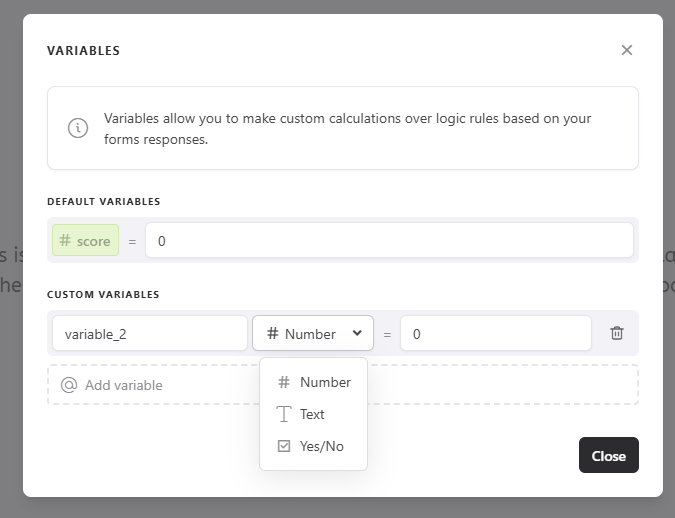Select the Yes/No variable type option
The height and width of the screenshot is (518, 675).
click(x=321, y=446)
